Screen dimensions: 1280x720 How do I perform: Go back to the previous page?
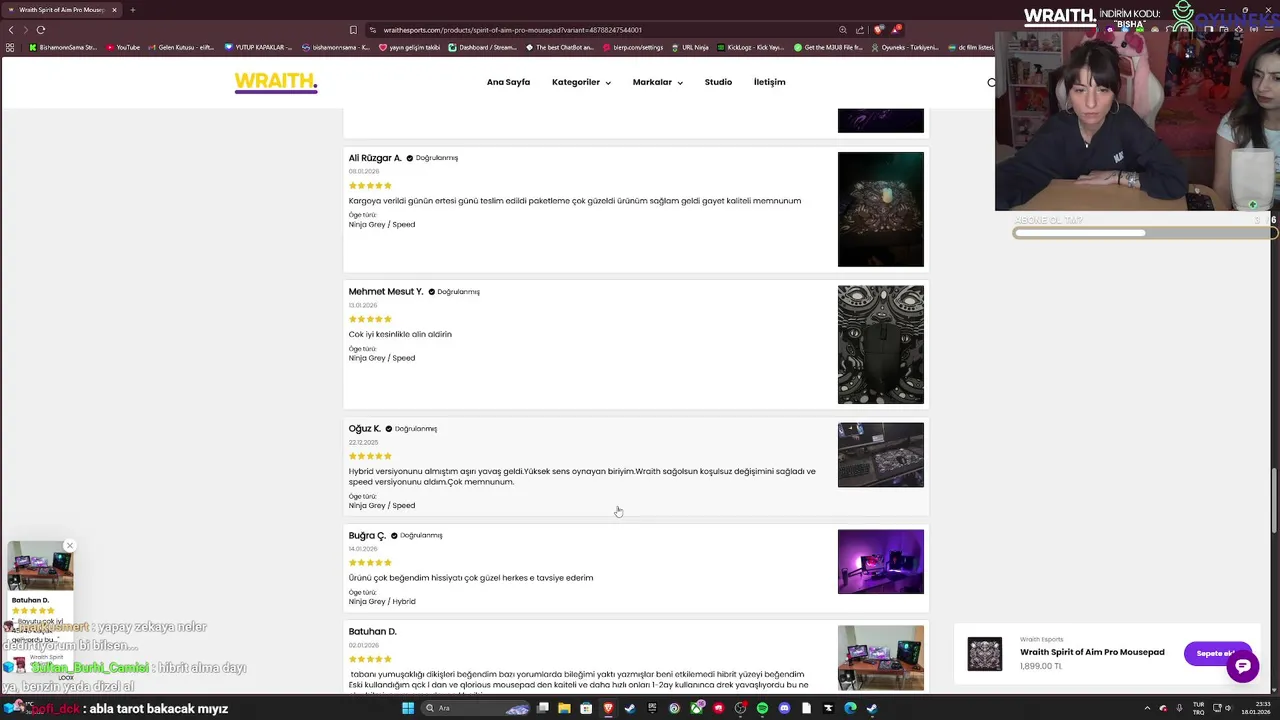point(11,30)
